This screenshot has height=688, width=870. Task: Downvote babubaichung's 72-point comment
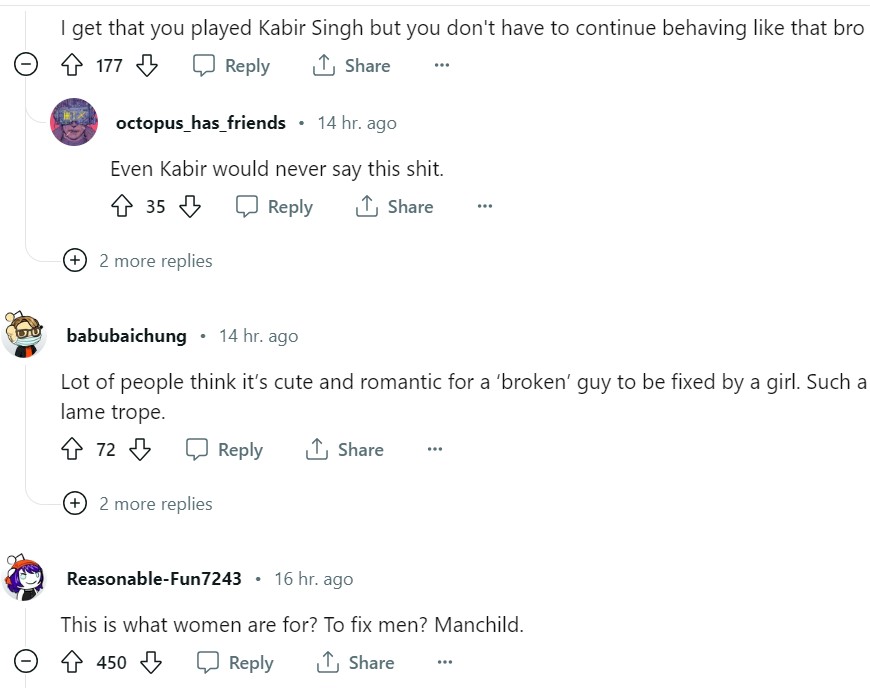pos(140,450)
